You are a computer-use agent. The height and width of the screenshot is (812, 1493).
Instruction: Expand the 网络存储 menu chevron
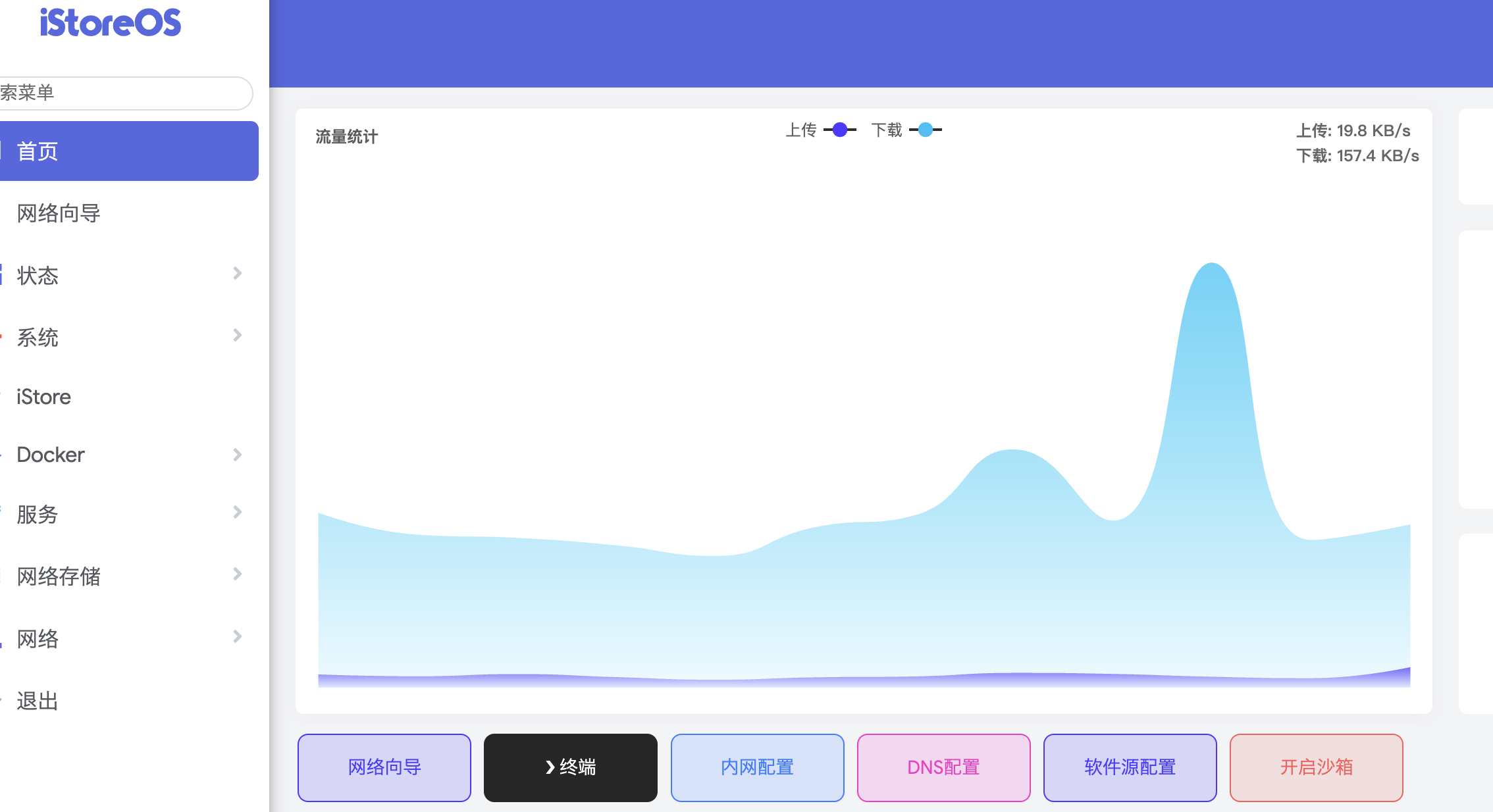point(238,574)
